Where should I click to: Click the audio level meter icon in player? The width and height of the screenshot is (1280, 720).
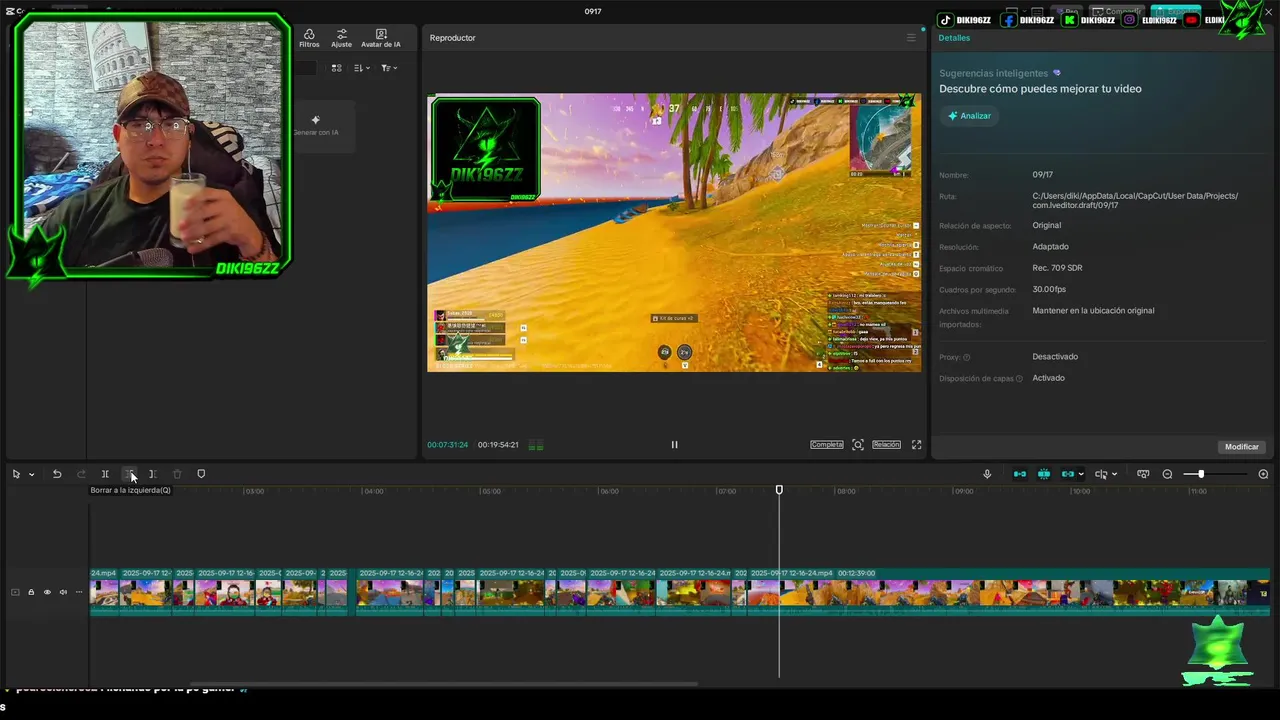point(535,445)
